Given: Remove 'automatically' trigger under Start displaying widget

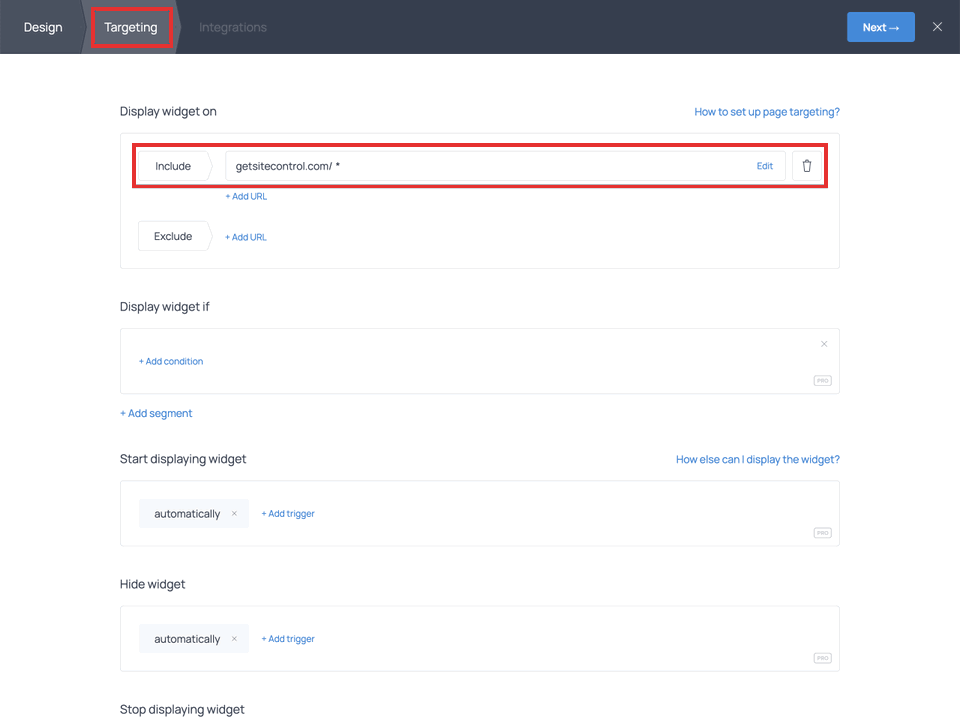Looking at the screenshot, I should point(234,514).
